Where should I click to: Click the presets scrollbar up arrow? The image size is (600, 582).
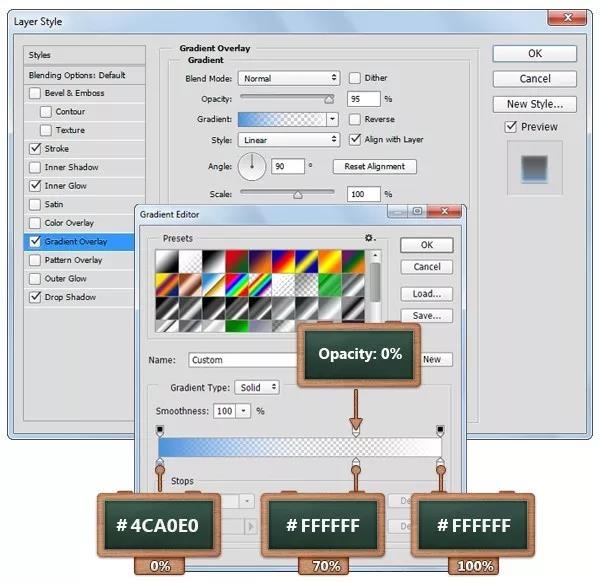376,255
